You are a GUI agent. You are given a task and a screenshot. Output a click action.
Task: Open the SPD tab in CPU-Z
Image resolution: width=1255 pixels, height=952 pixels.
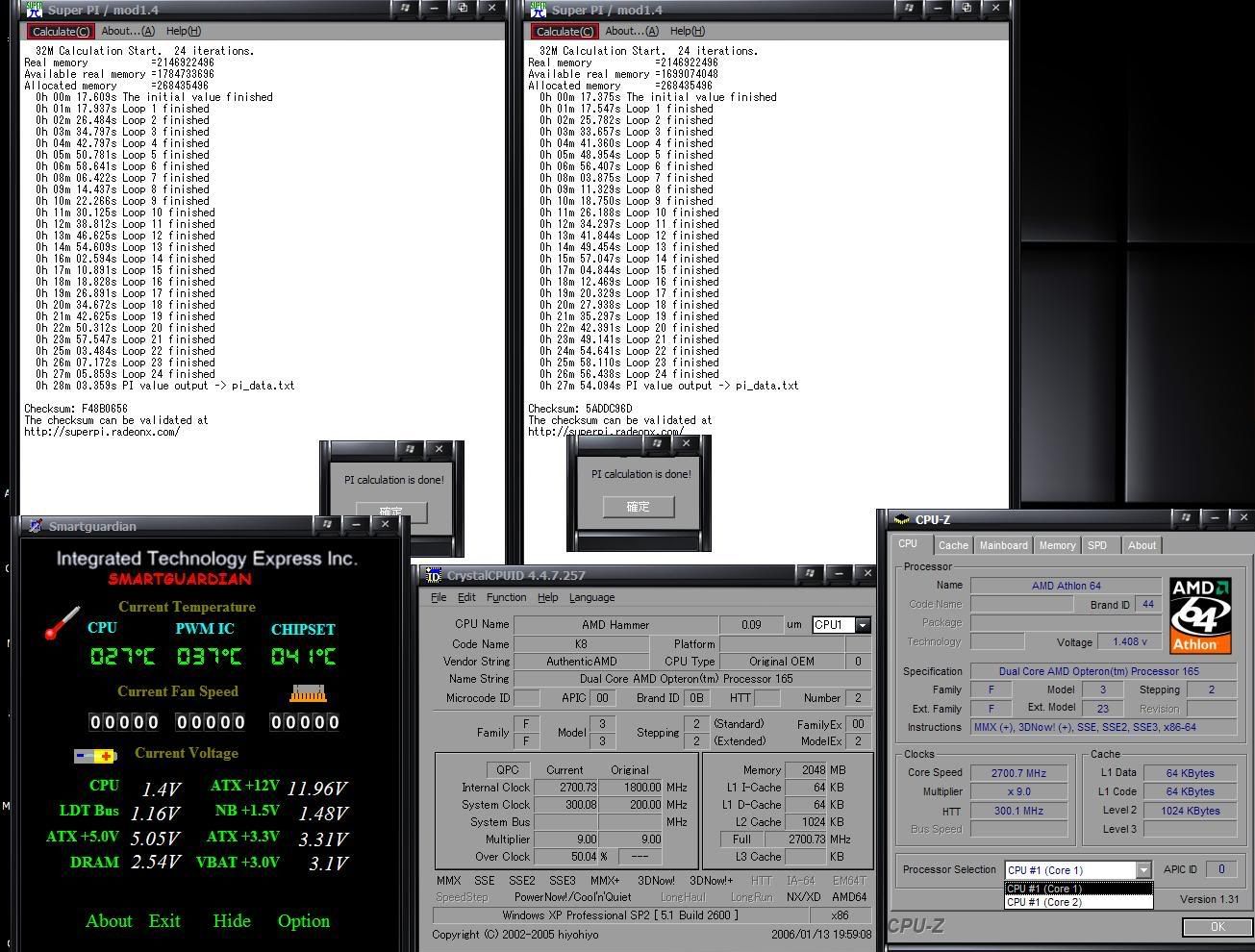click(1096, 545)
